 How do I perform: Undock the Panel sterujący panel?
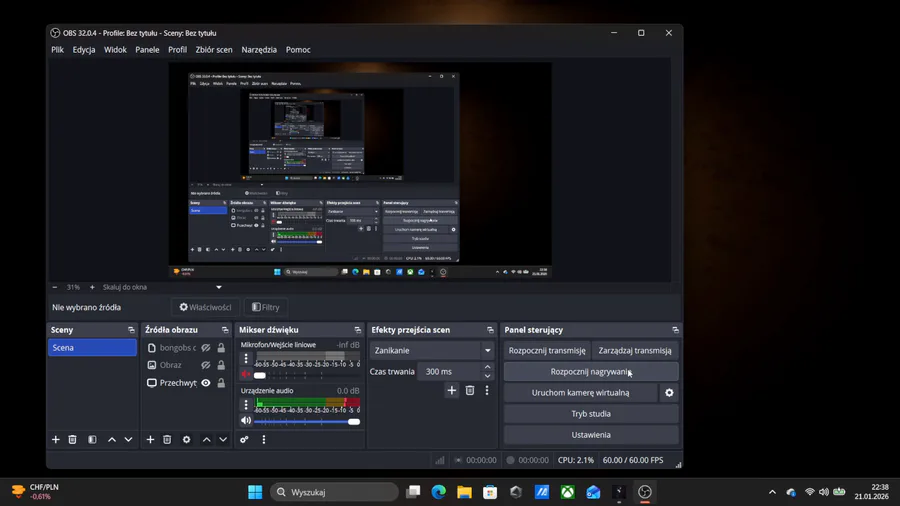click(x=676, y=330)
